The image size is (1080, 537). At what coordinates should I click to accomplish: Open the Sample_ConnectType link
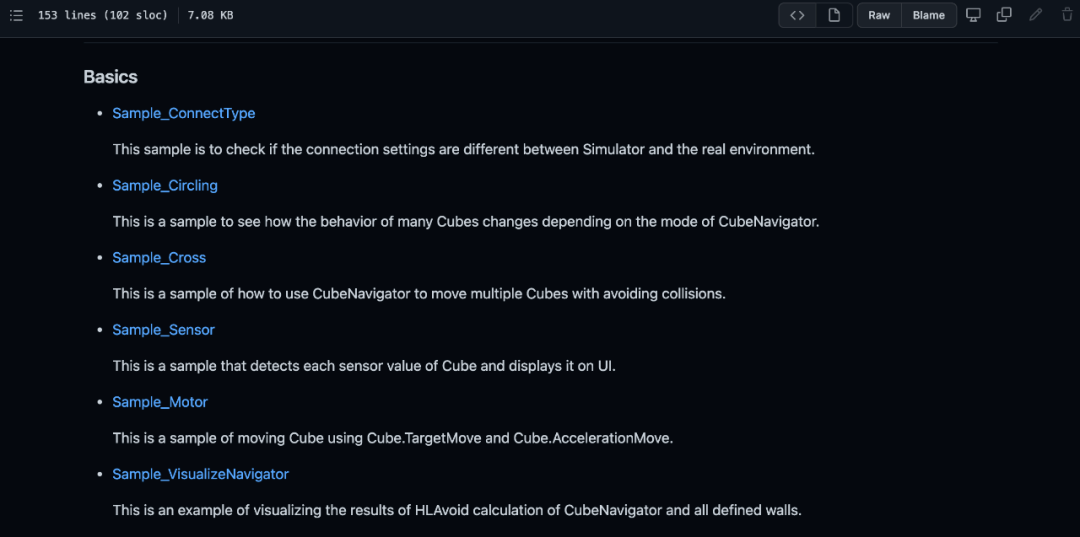tap(184, 114)
